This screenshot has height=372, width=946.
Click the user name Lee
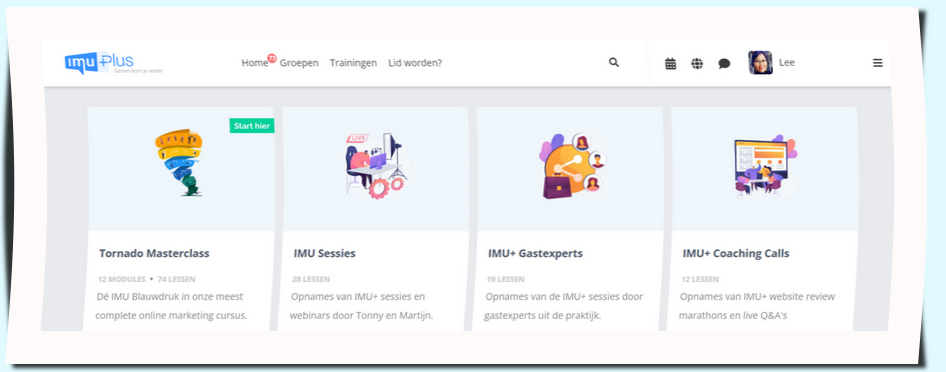pos(787,63)
